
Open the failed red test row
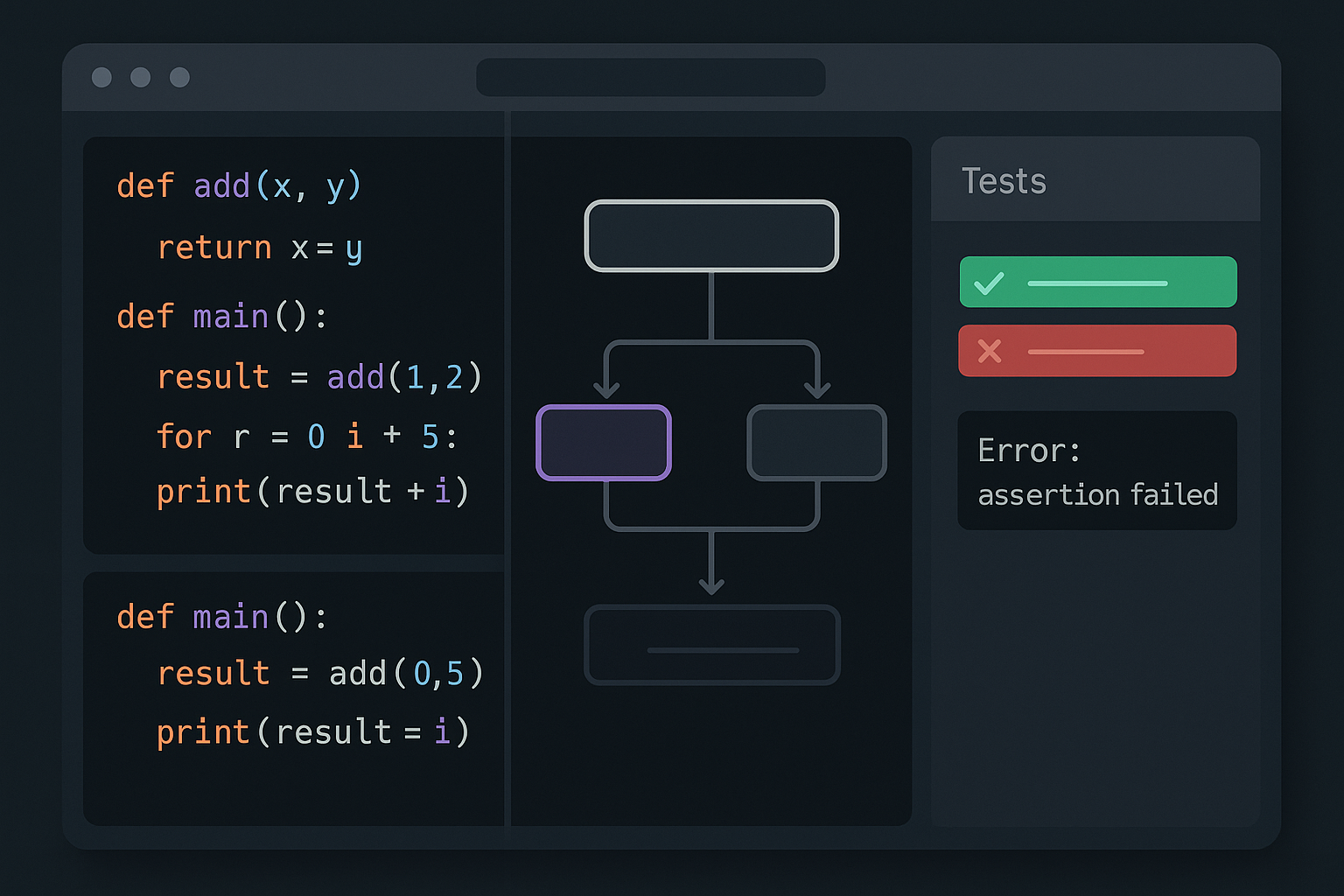1098,351
